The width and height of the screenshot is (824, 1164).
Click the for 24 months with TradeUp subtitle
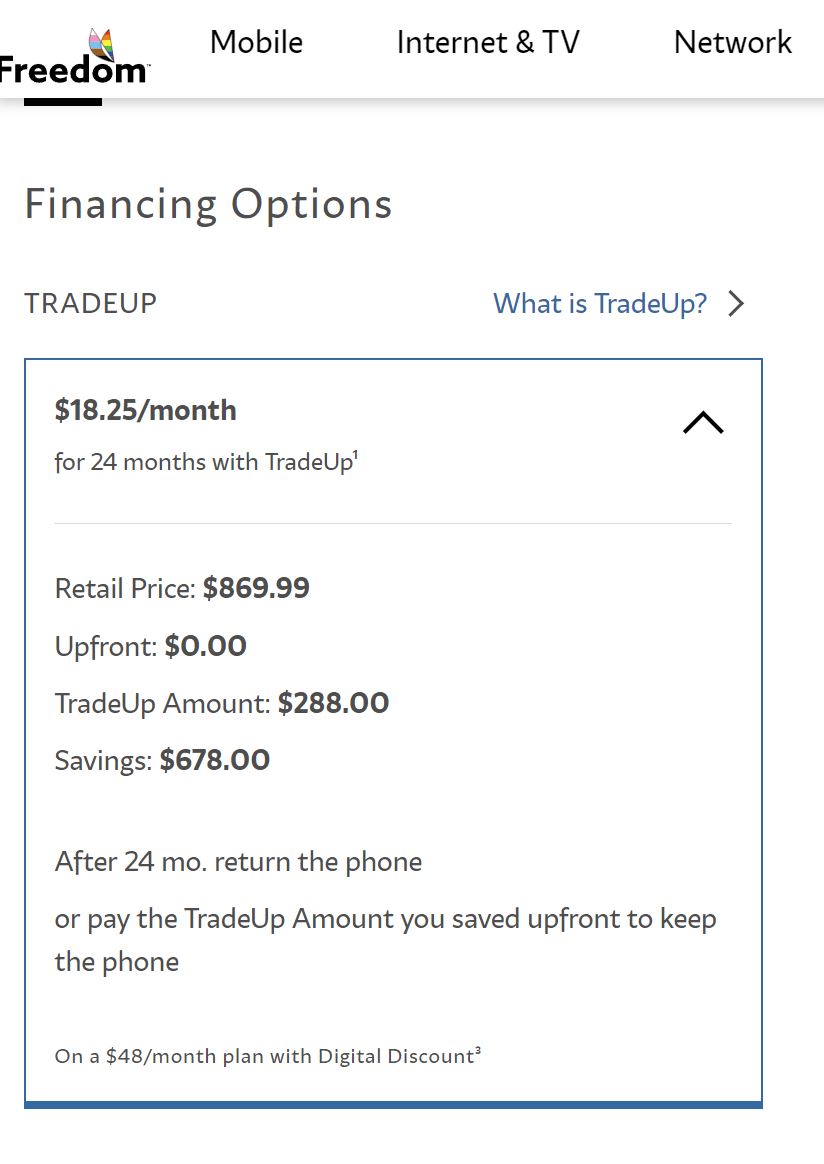click(x=204, y=462)
